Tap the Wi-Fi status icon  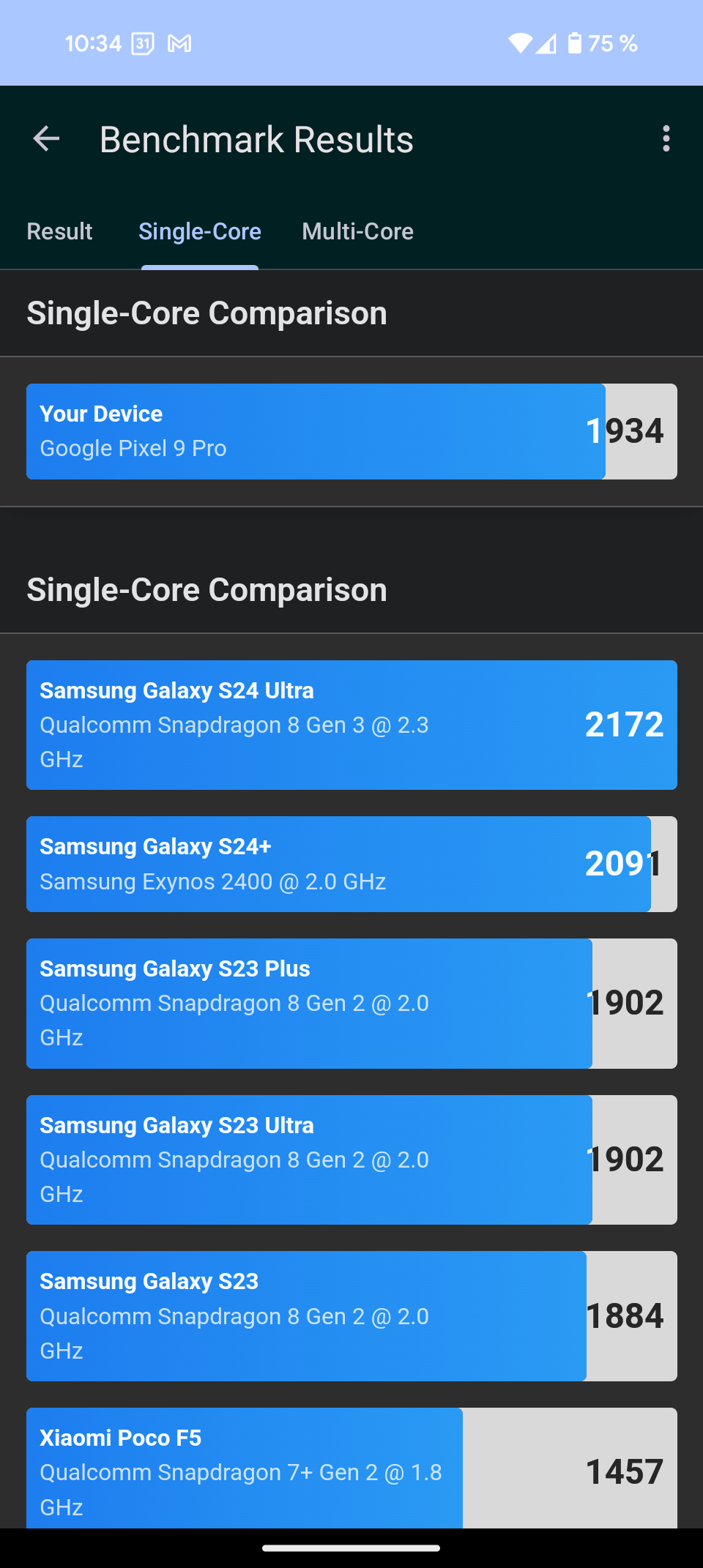point(520,44)
